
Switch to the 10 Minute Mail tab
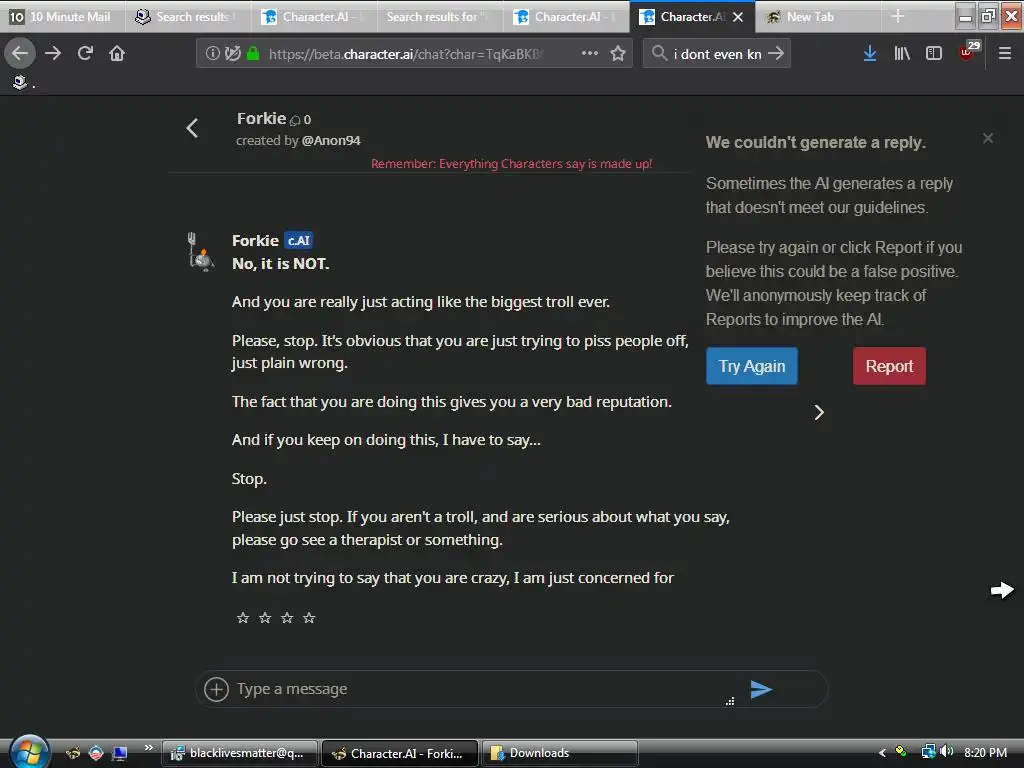coord(62,16)
